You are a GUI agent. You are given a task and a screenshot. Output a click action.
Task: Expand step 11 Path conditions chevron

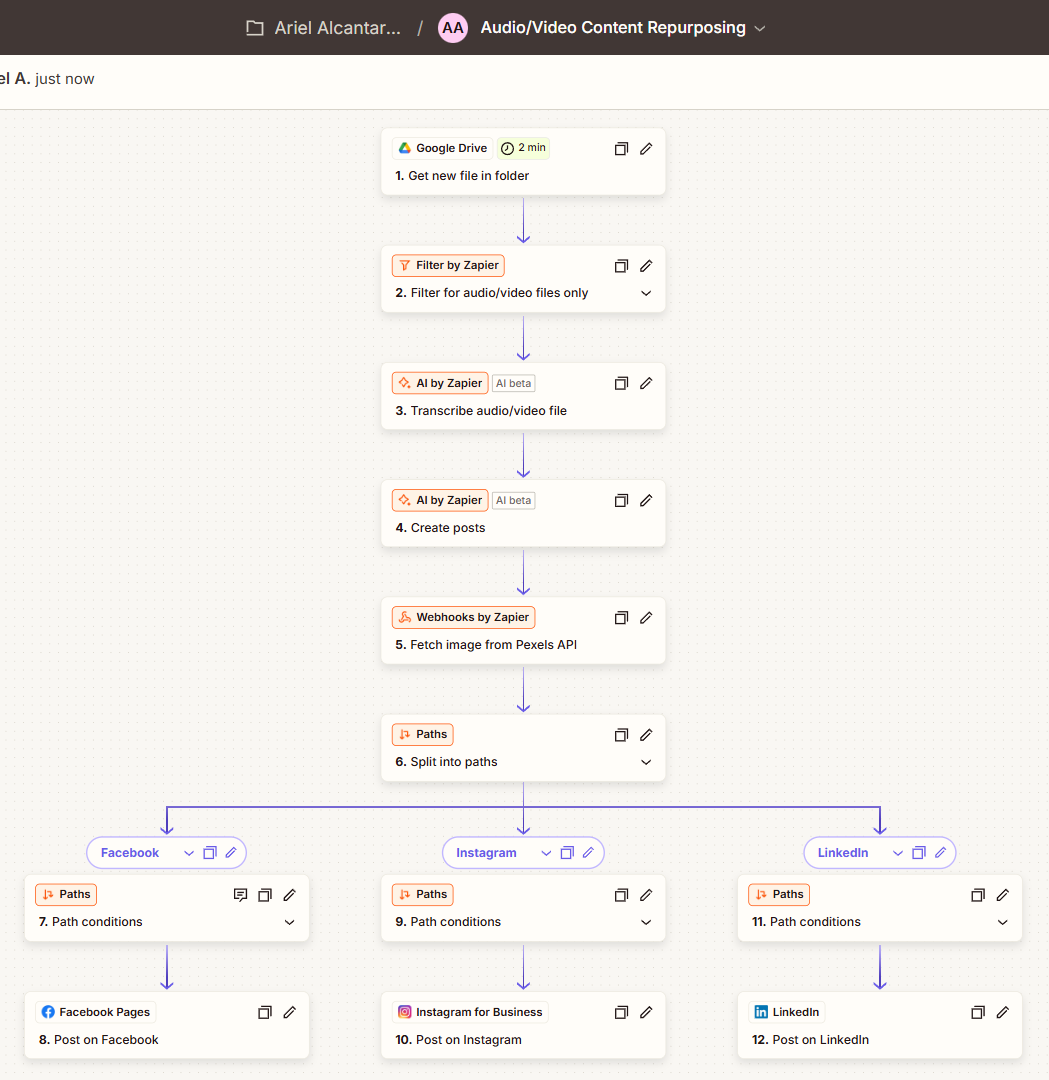click(1003, 922)
